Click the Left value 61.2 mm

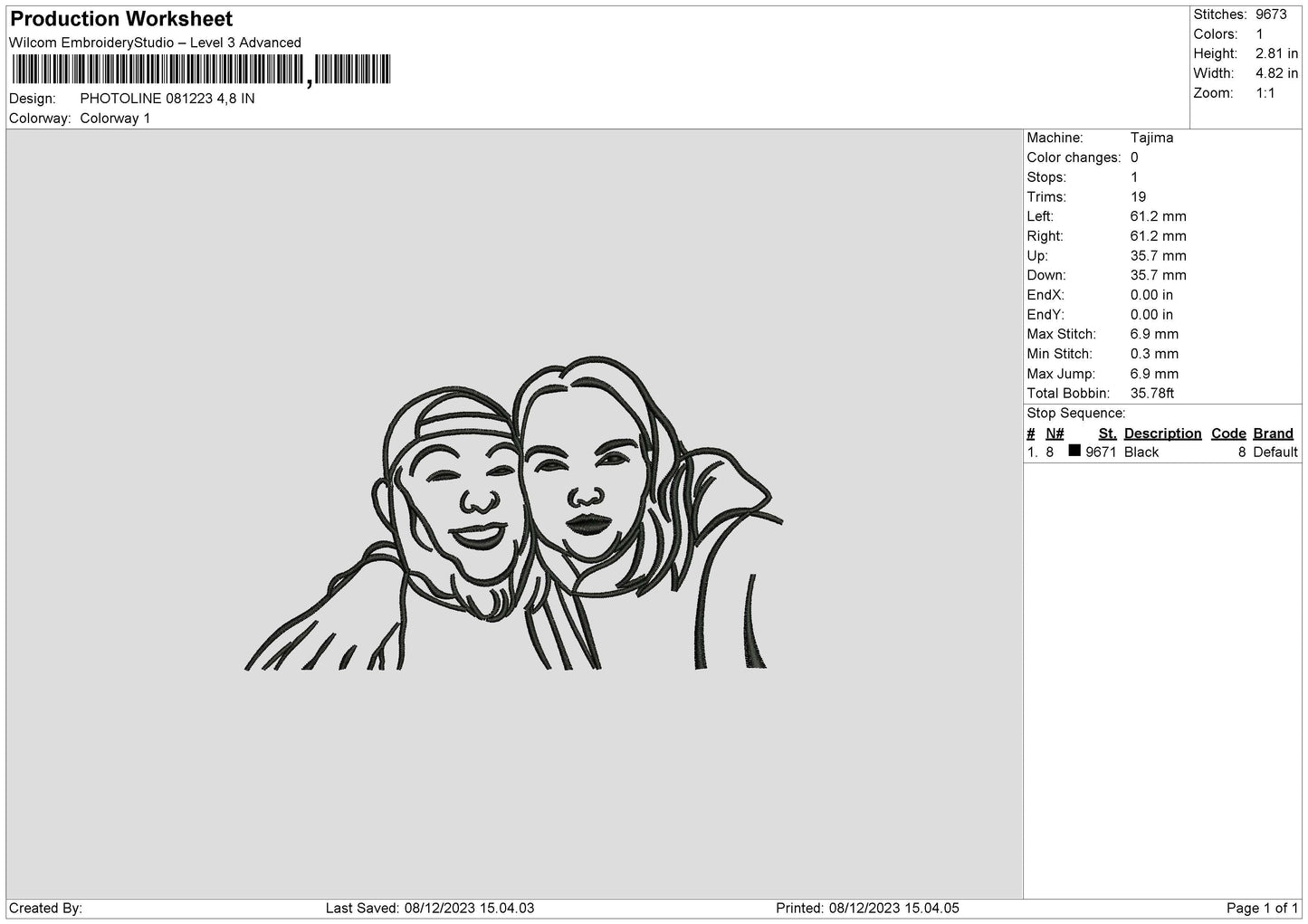(x=1158, y=216)
